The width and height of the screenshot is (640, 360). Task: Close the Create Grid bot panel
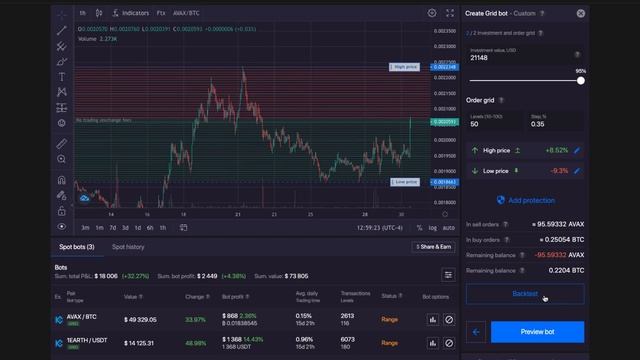581,13
